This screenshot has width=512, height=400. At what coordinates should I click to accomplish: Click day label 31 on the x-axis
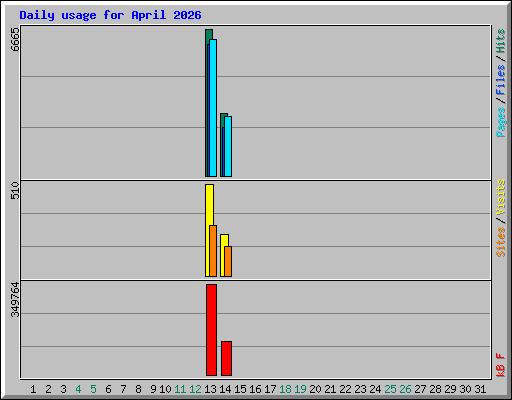pyautogui.click(x=480, y=389)
